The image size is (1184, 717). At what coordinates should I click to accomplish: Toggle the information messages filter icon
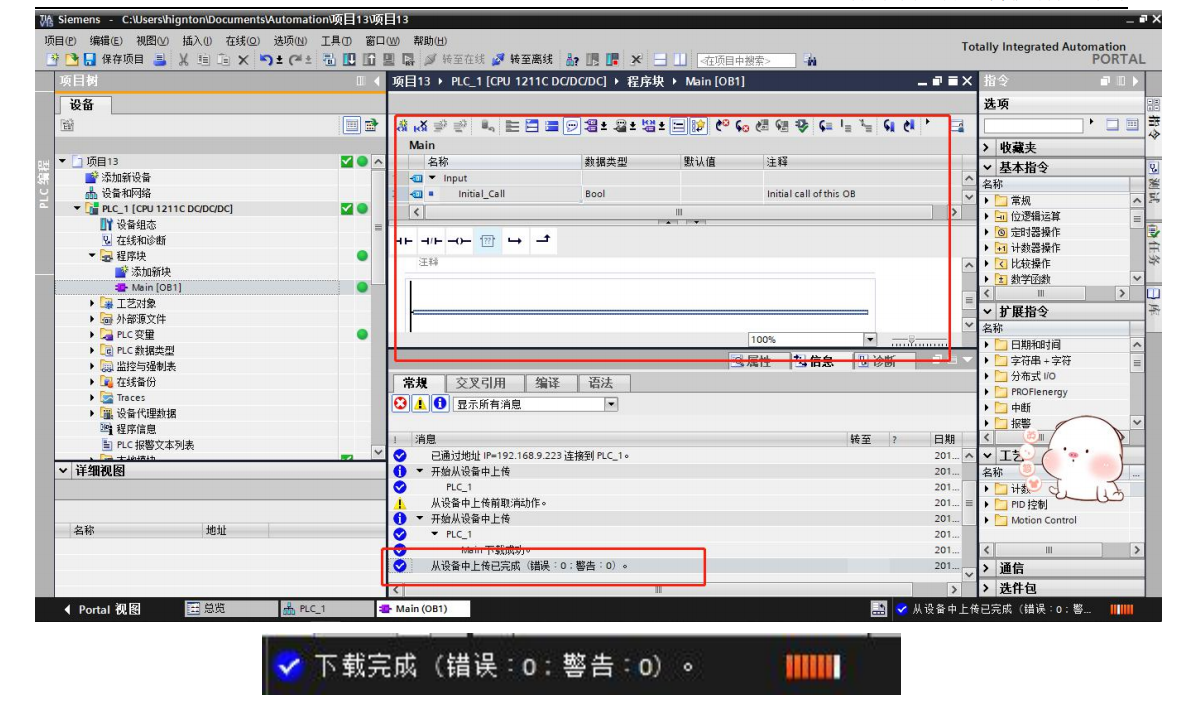pos(439,404)
